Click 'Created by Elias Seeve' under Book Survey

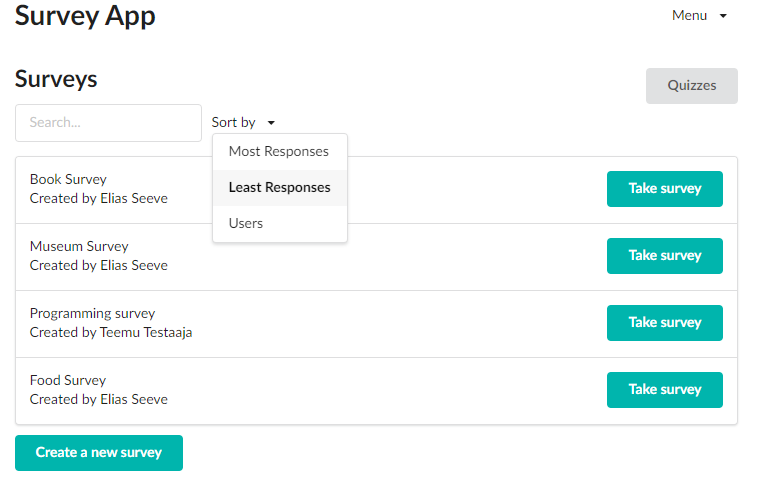tap(99, 199)
